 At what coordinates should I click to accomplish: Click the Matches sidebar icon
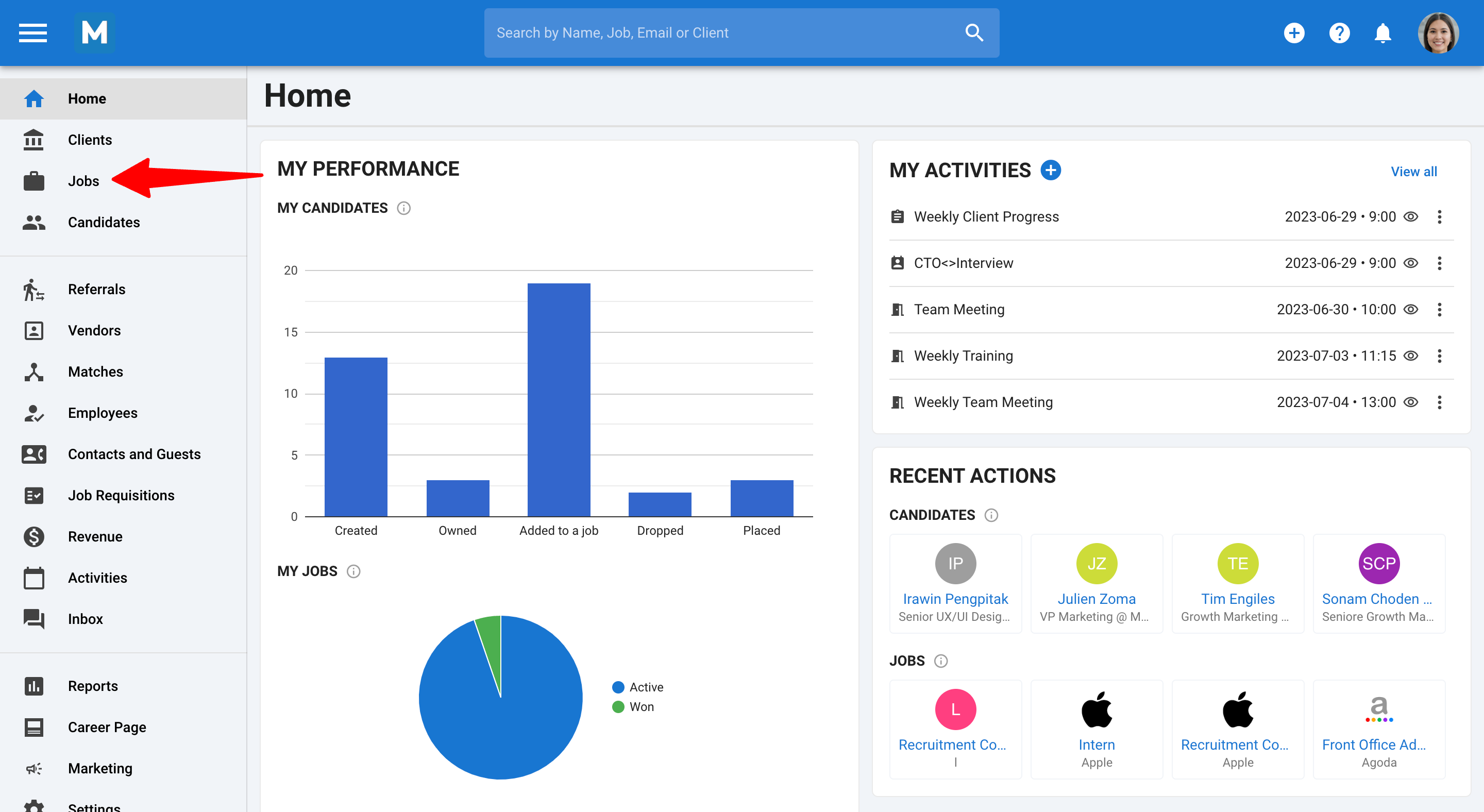pos(34,371)
